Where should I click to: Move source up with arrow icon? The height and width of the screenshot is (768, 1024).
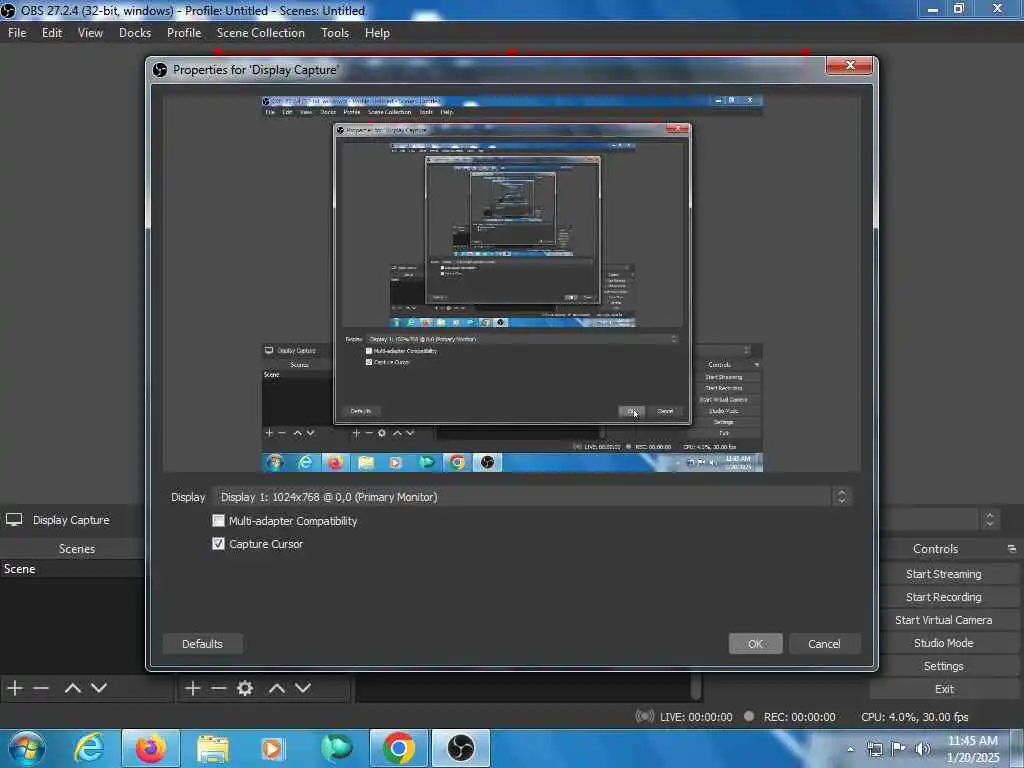coord(276,688)
